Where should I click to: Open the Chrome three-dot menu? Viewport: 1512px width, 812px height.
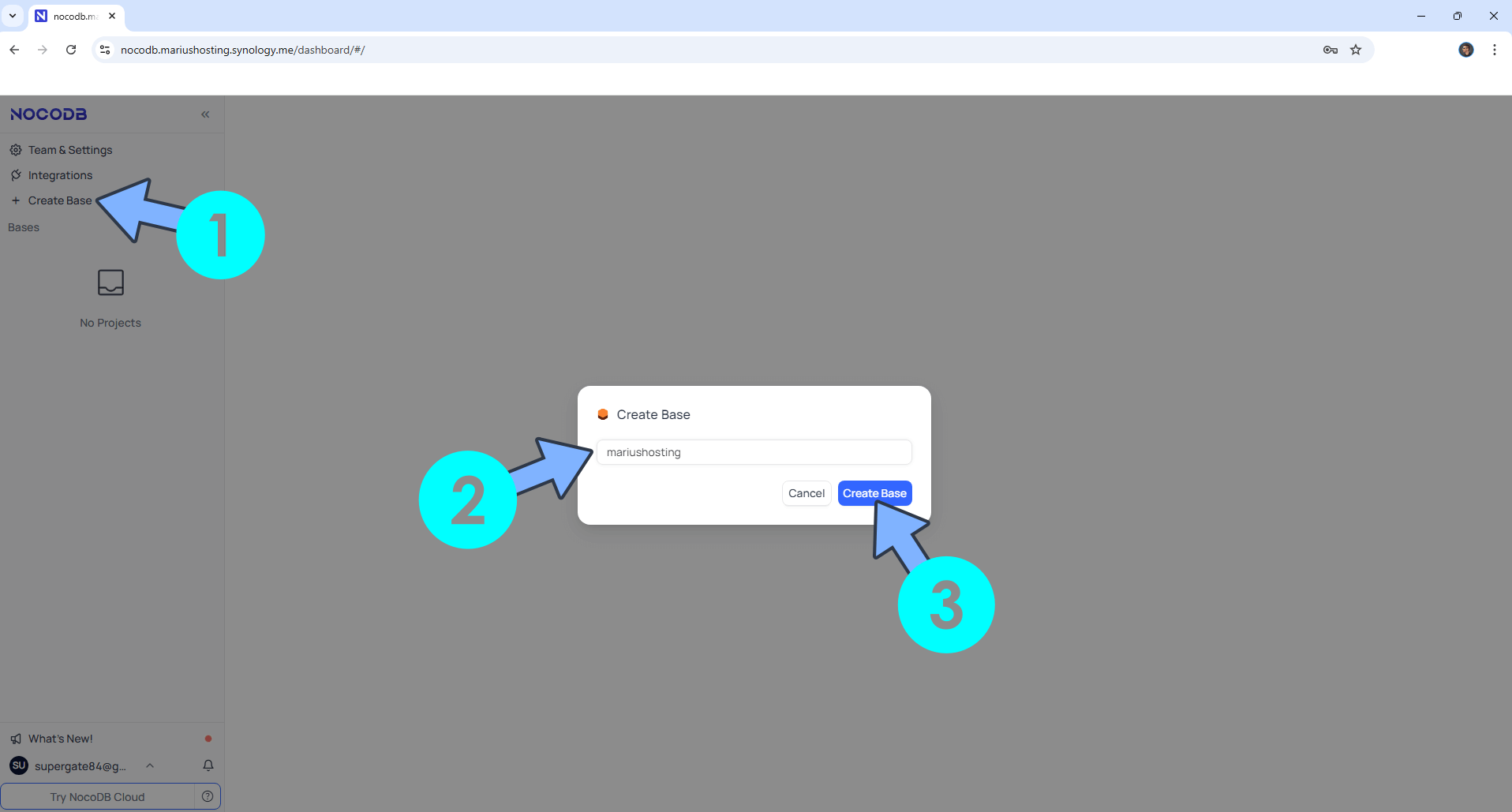pyautogui.click(x=1495, y=50)
